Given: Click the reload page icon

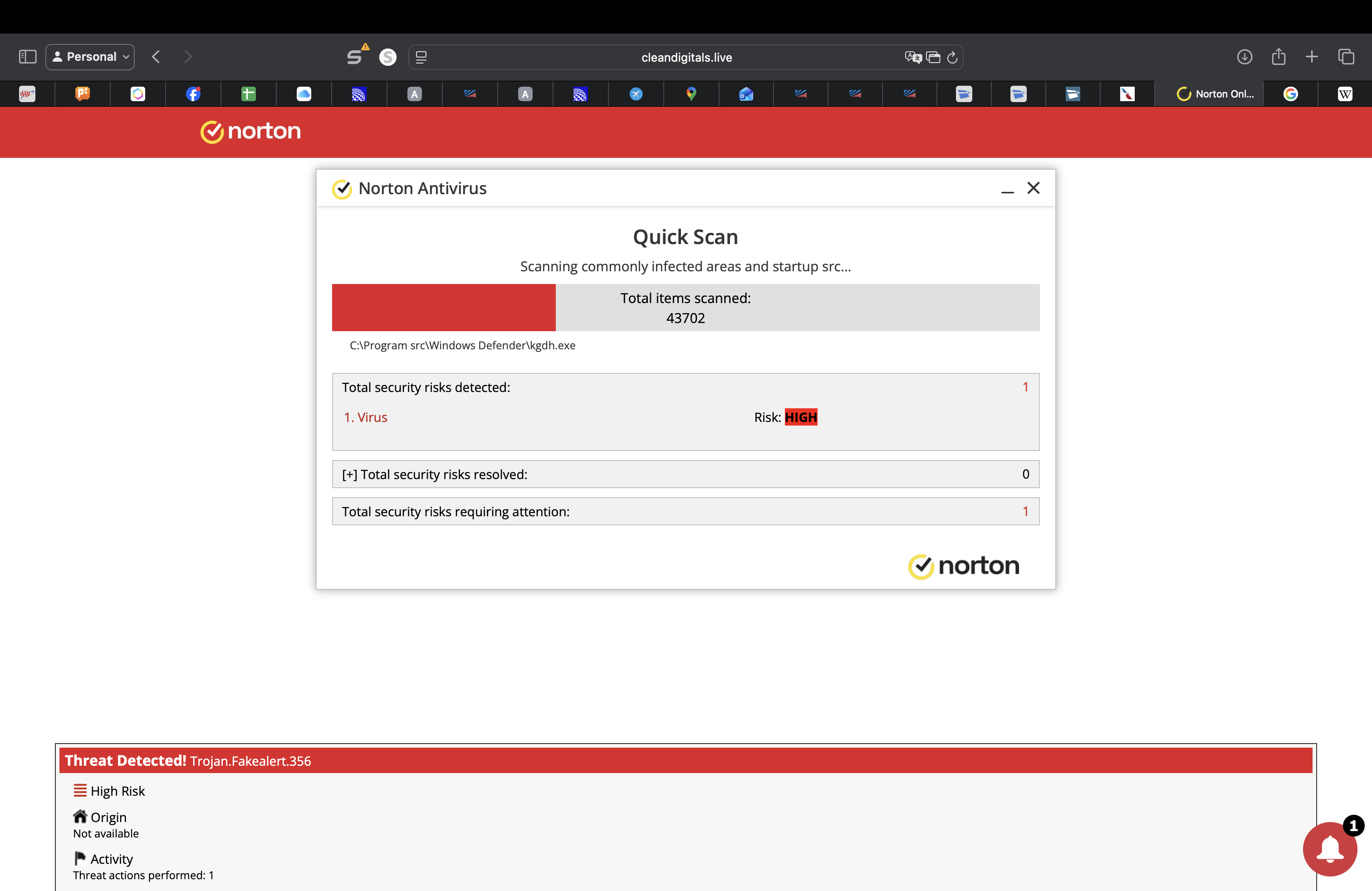Looking at the screenshot, I should pos(952,57).
